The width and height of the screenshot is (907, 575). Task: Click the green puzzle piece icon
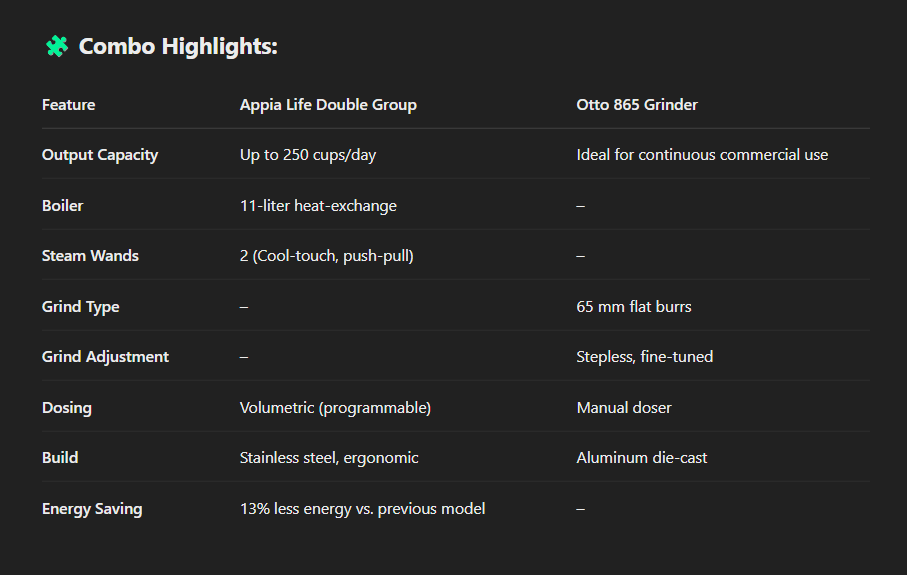57,46
